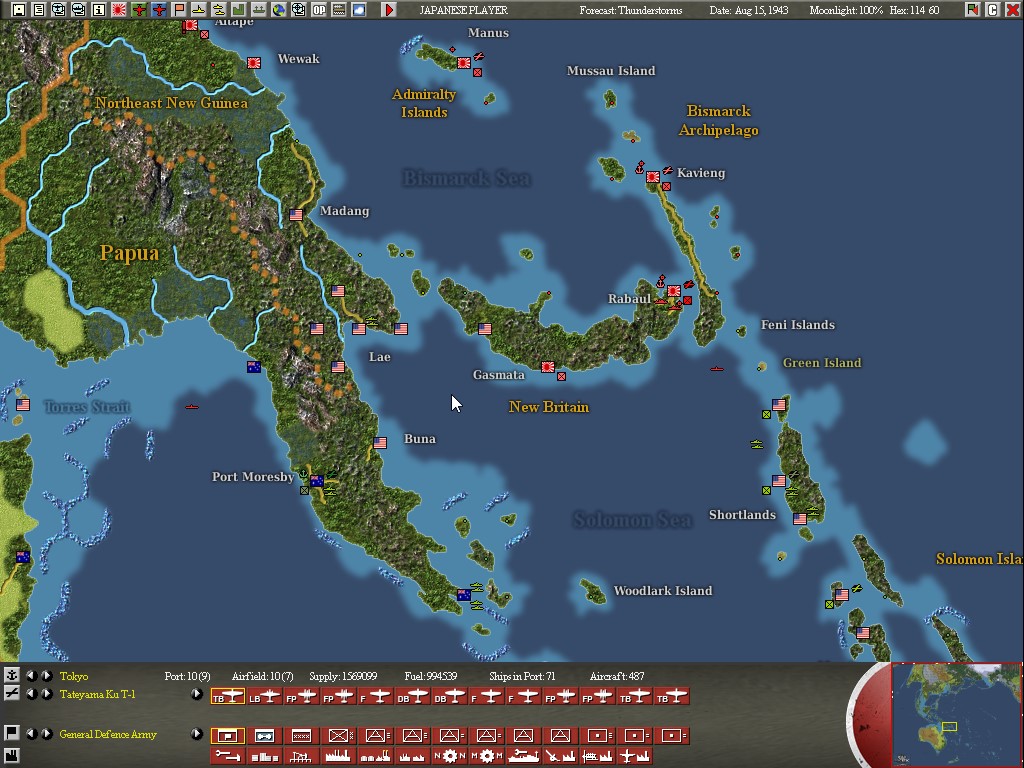Open the OP toolbar button

tap(319, 10)
